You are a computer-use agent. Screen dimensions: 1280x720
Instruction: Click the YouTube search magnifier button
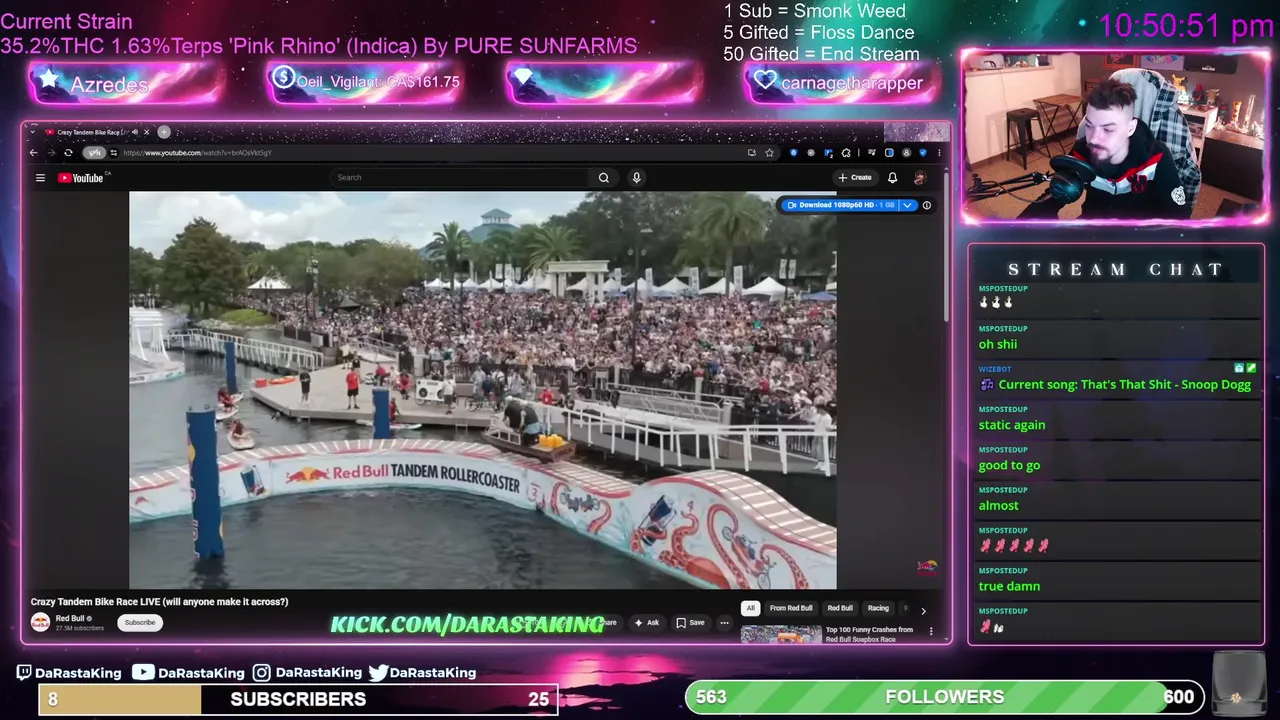pos(603,177)
